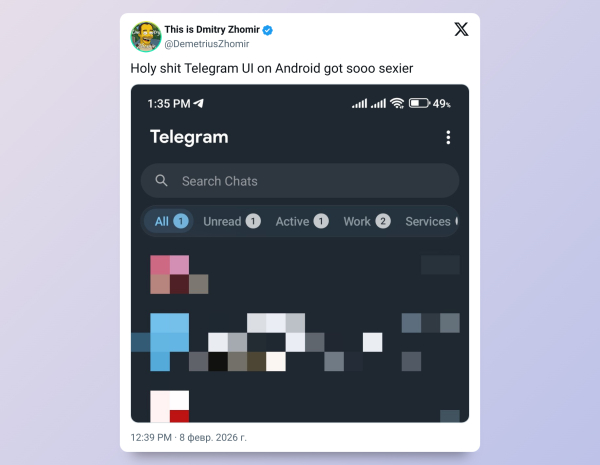Tap the Wi-Fi status icon
The image size is (600, 465).
coord(397,103)
